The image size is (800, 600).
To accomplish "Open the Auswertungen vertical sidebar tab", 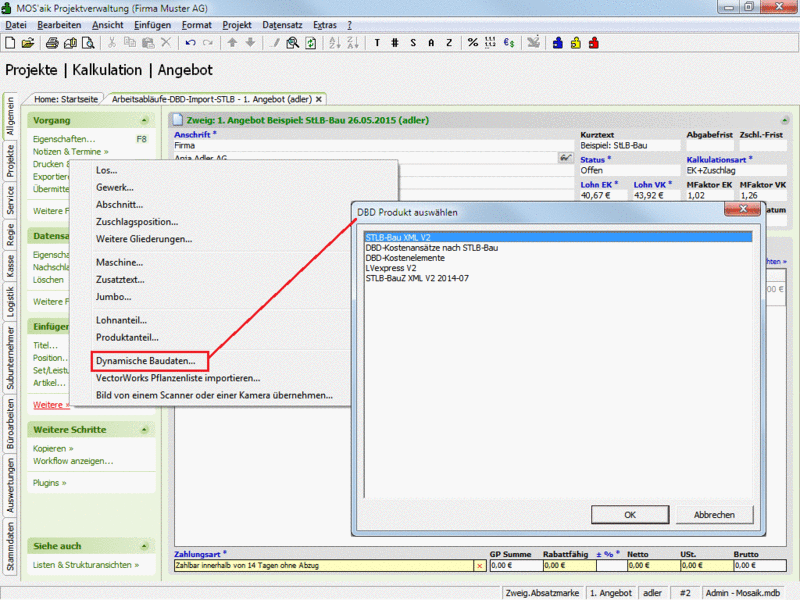I will 10,485.
